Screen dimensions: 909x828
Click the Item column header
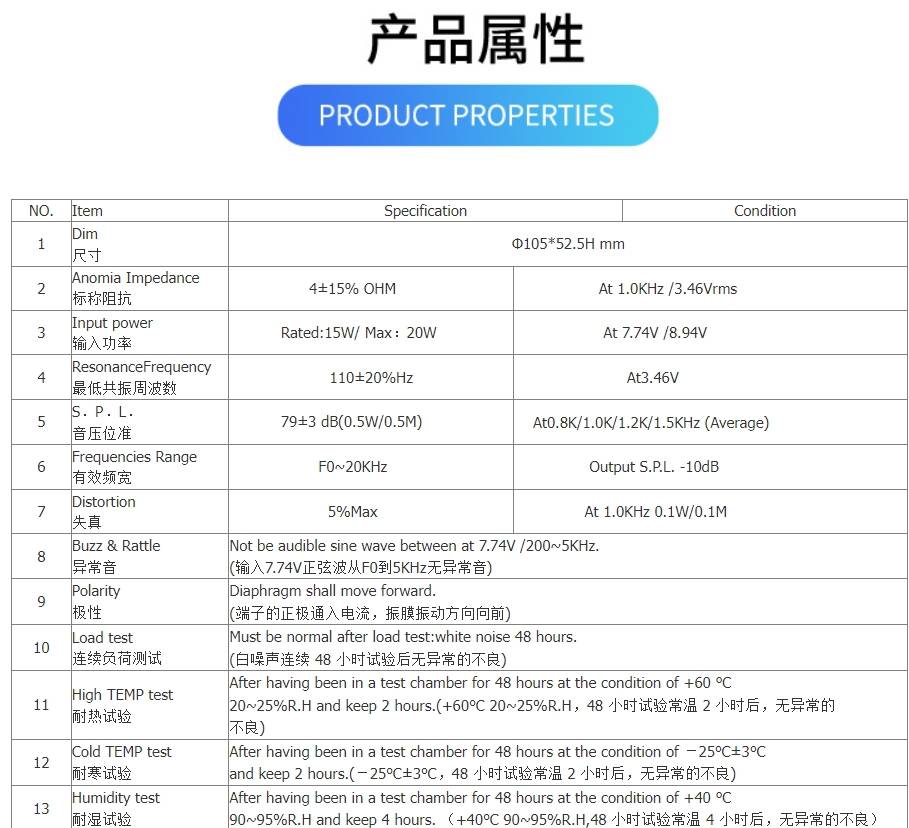tap(88, 211)
